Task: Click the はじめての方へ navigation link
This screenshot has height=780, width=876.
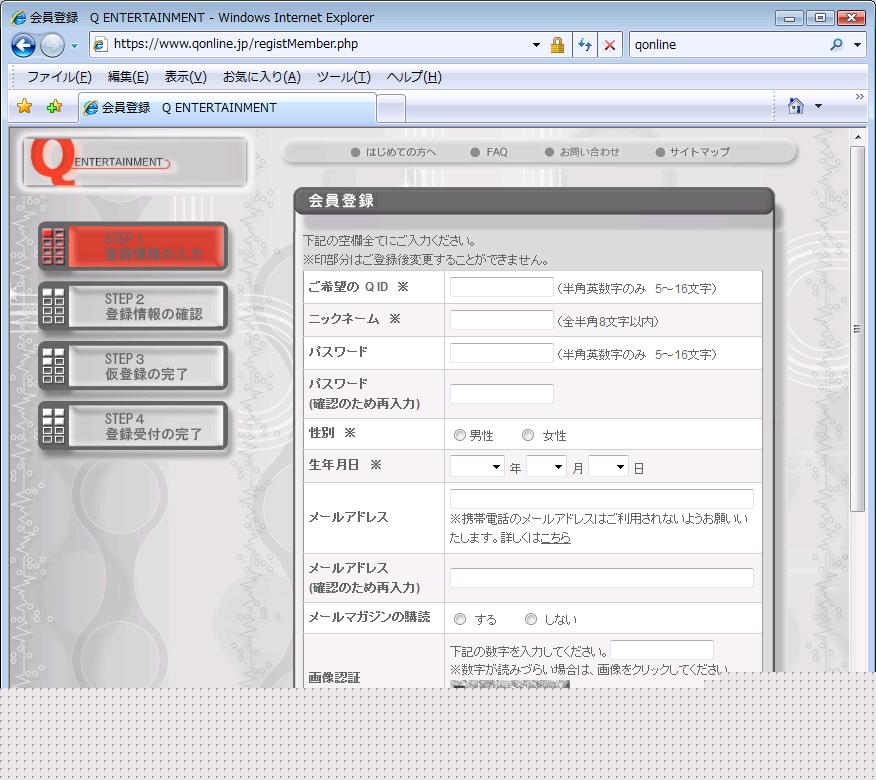Action: 394,152
